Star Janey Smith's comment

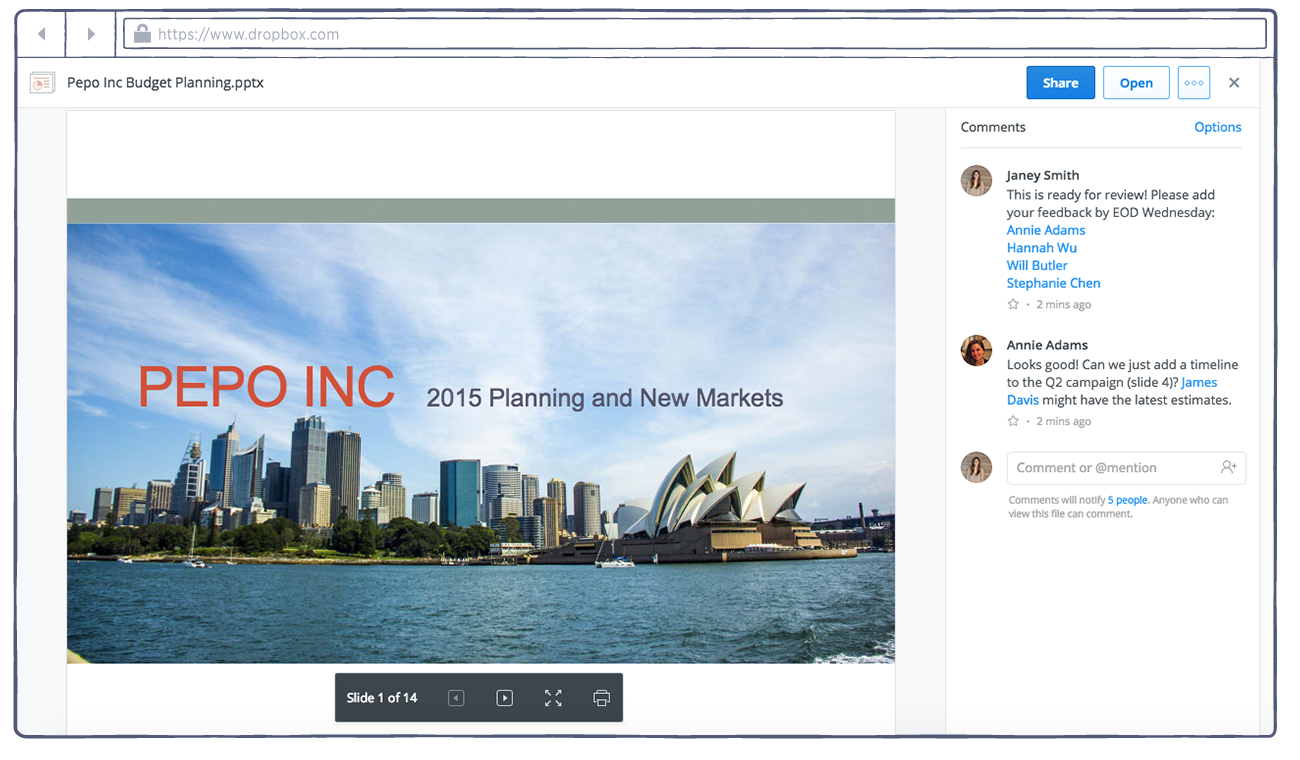pos(1013,304)
